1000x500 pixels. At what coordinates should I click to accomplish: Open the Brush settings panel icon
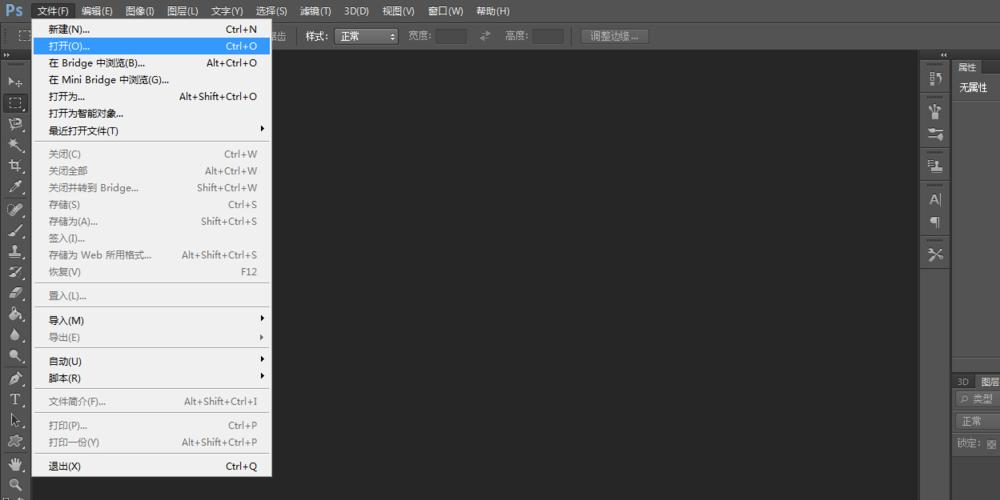coord(936,135)
